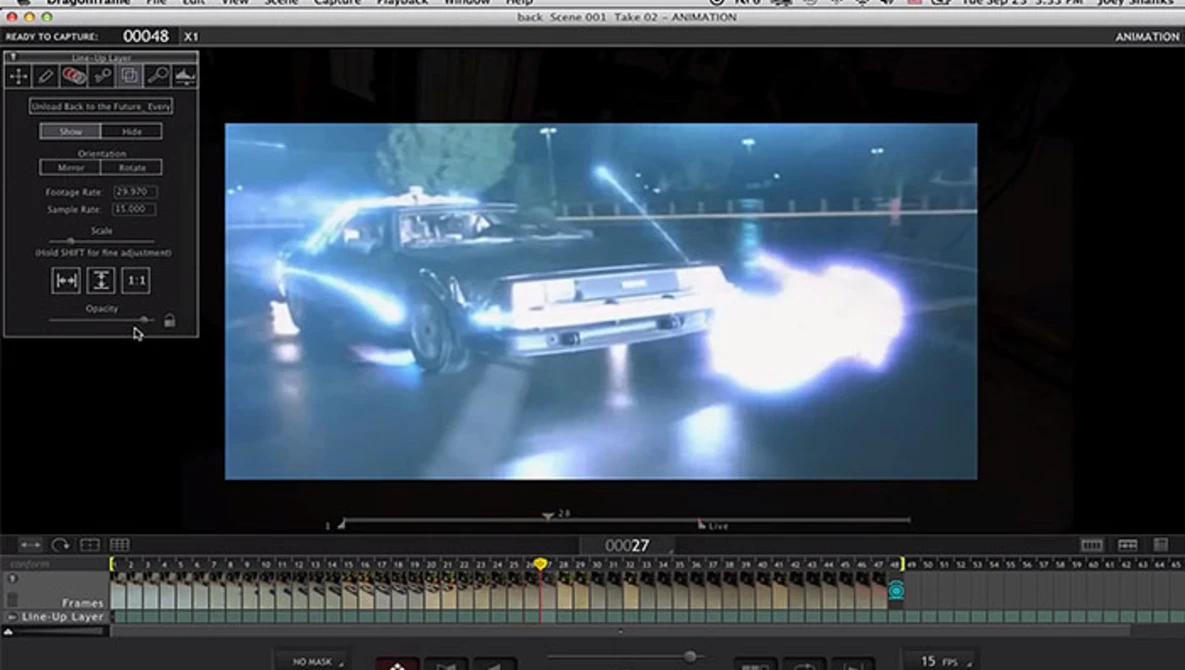Click the conform label in the timeline
1185x670 pixels.
click(30, 563)
